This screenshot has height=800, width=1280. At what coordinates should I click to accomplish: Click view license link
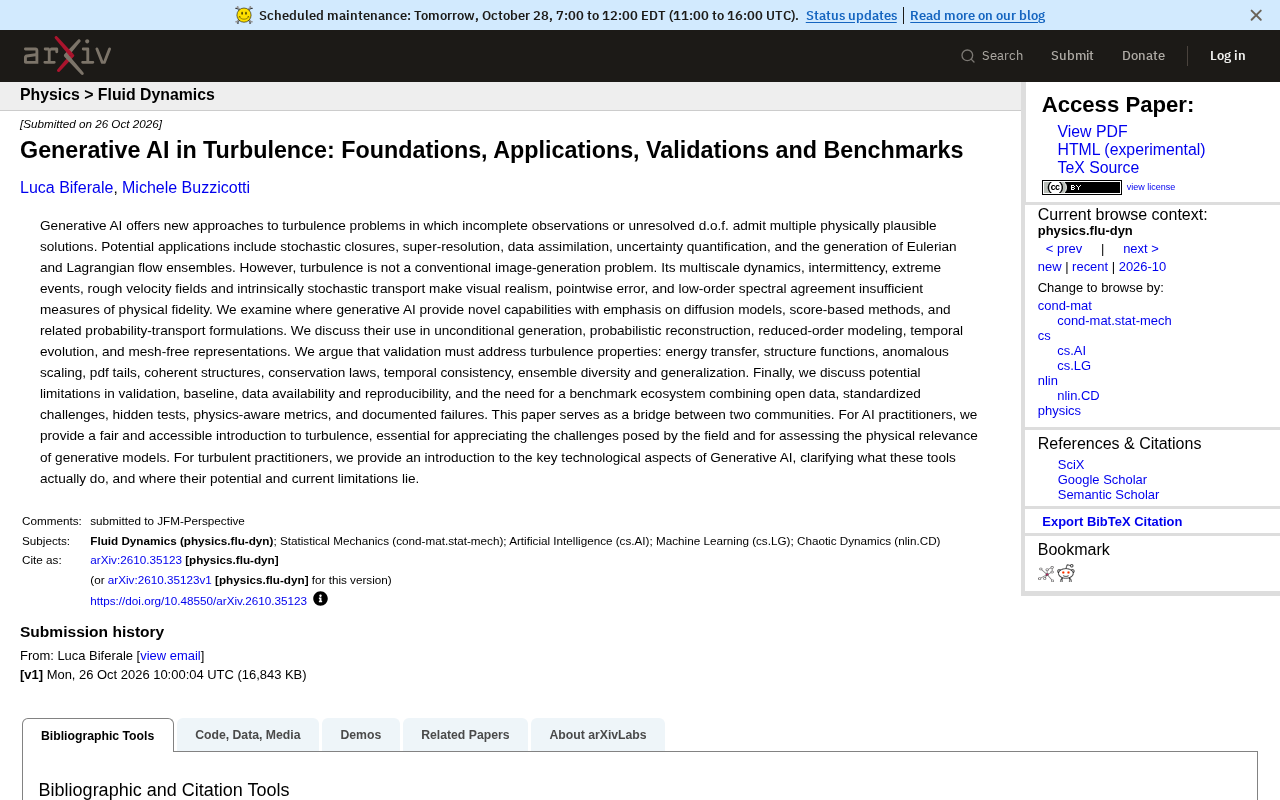coord(1151,187)
